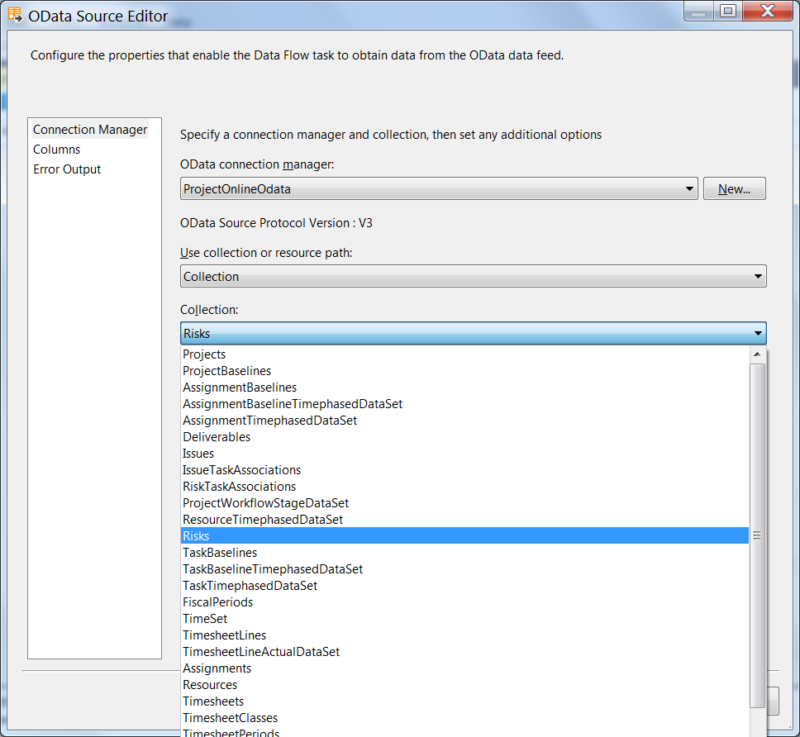
Task: Click the OData Source Editor title bar icon
Action: pos(16,14)
